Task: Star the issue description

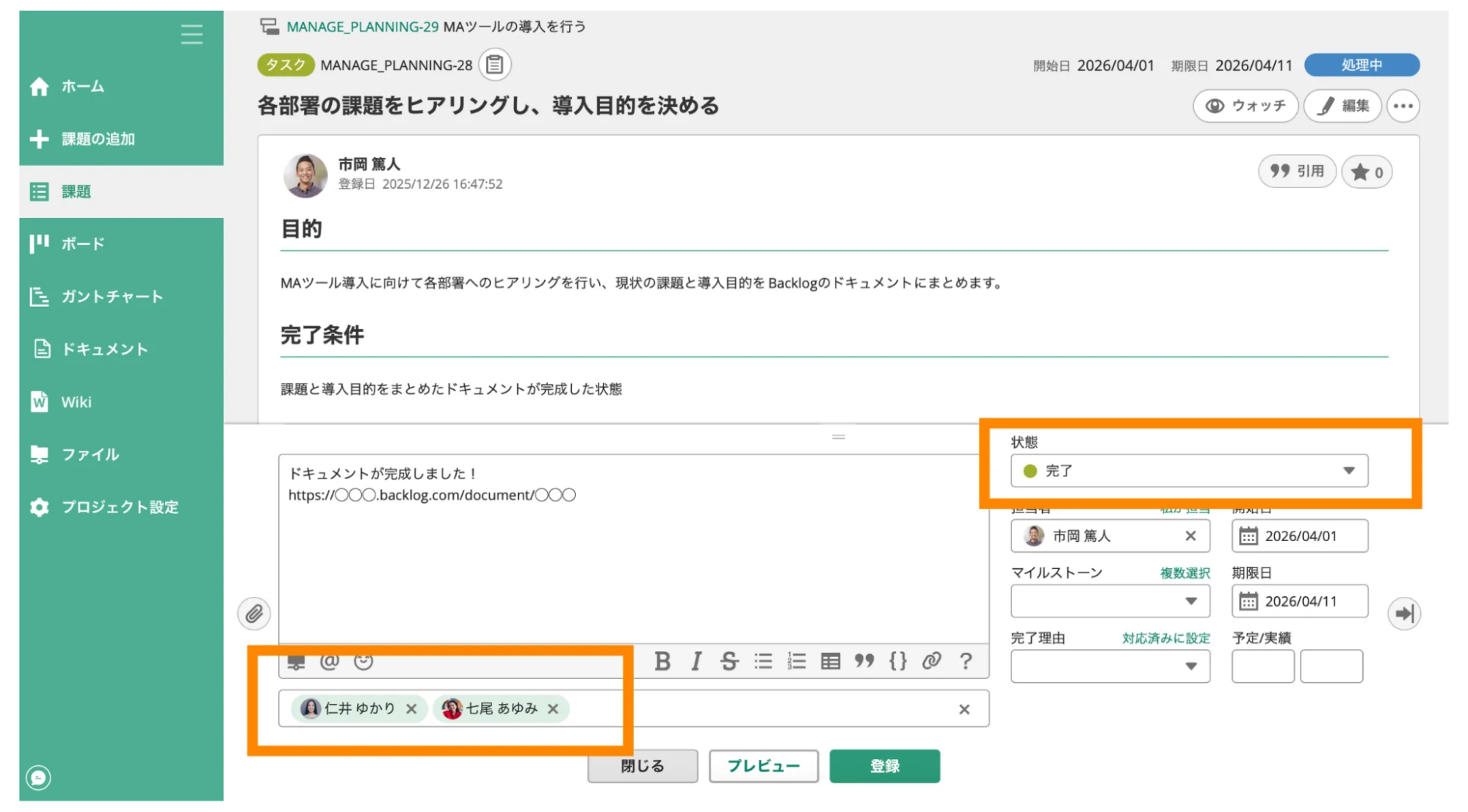Action: click(1367, 173)
